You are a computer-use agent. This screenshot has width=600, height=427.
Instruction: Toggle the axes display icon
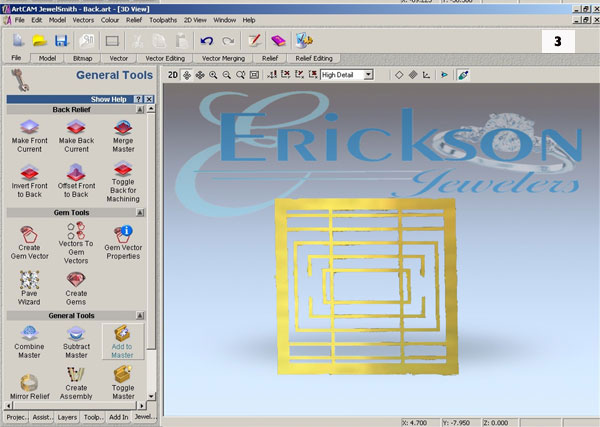click(x=426, y=75)
